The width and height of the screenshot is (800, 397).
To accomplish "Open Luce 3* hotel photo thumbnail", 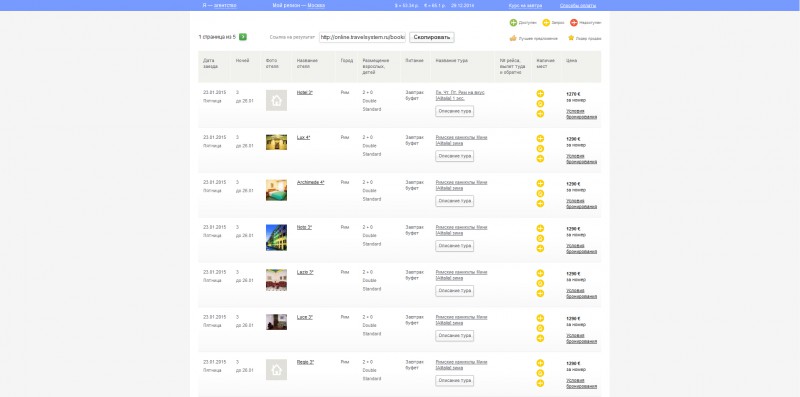I will click(x=276, y=322).
